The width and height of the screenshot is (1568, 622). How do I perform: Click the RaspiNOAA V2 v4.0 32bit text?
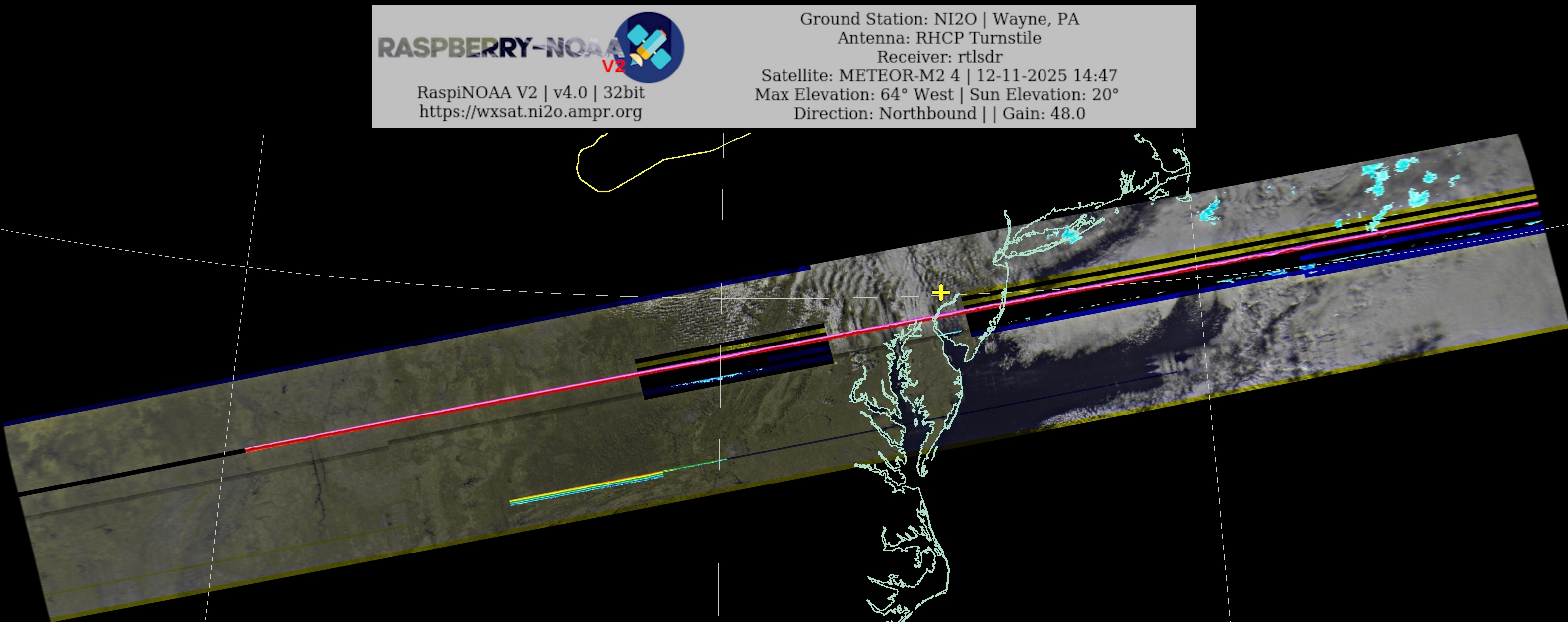(530, 93)
